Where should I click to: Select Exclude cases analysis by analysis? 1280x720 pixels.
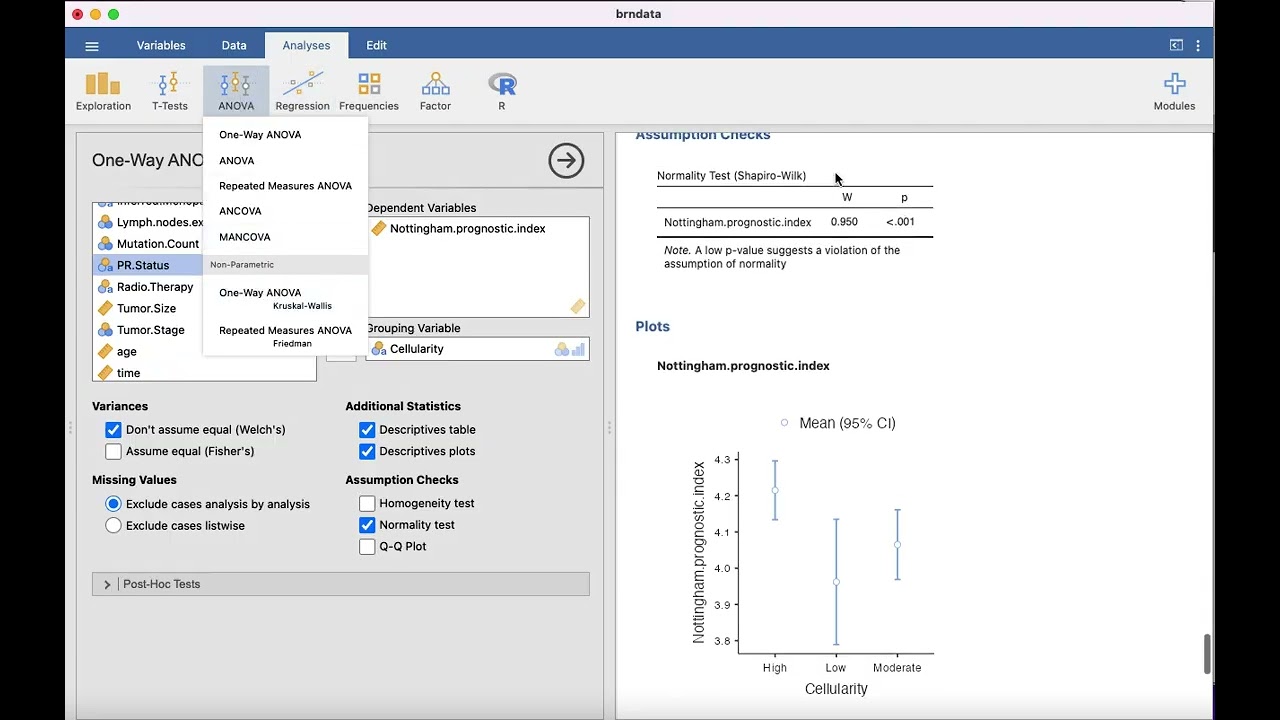coord(113,504)
